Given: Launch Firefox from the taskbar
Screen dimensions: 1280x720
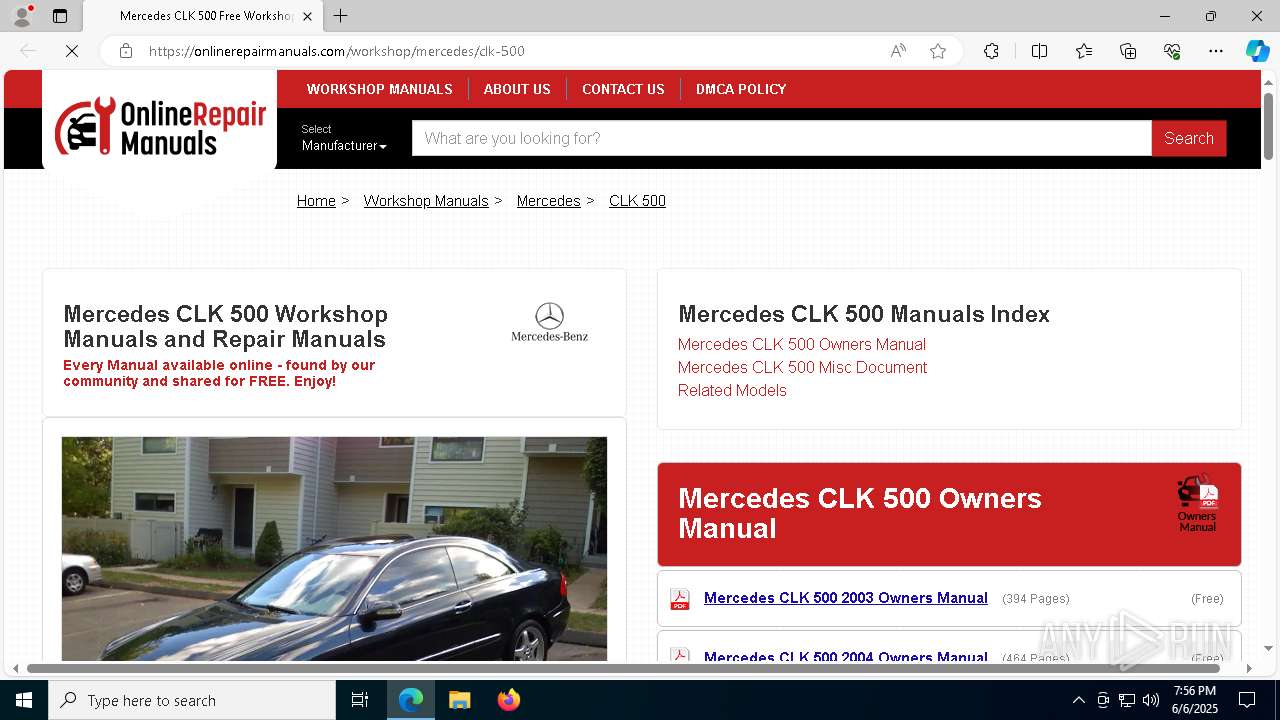Looking at the screenshot, I should tap(508, 700).
